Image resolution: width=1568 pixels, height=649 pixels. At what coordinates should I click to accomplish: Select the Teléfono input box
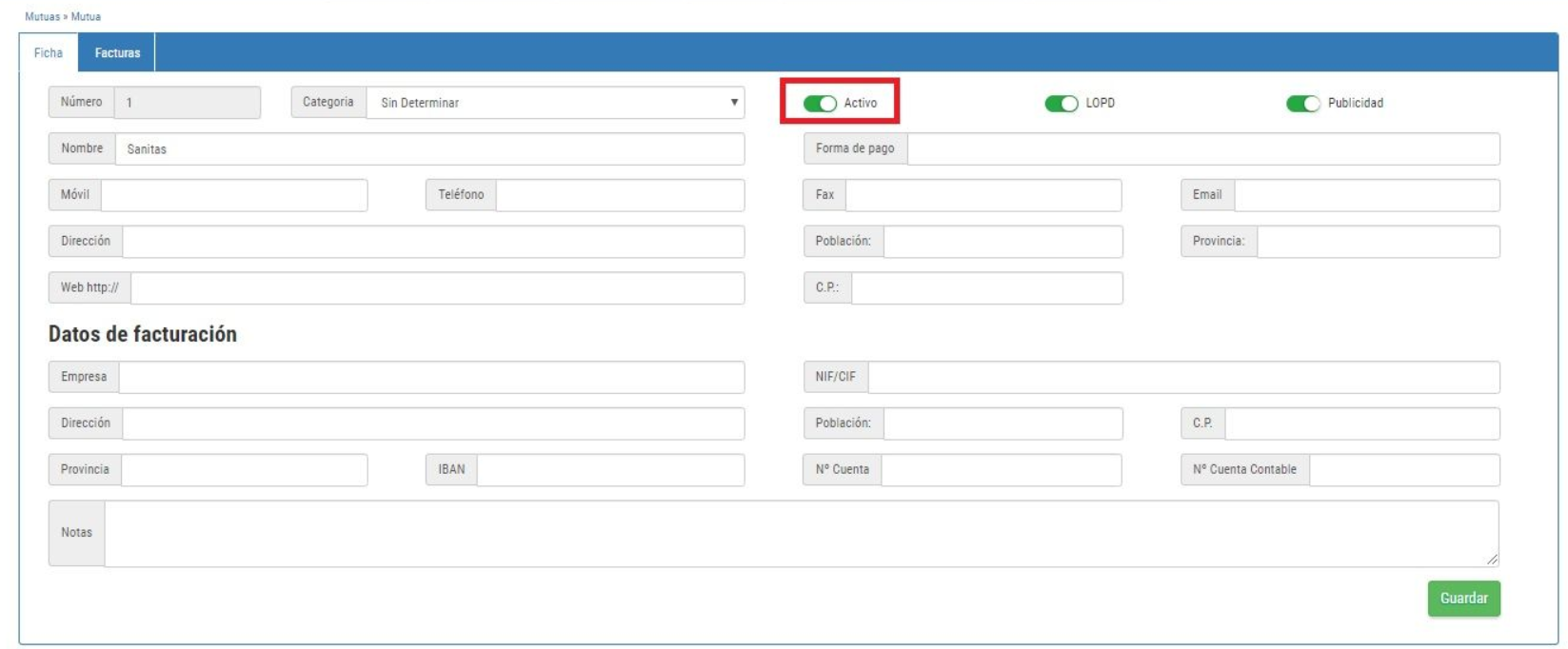[620, 195]
